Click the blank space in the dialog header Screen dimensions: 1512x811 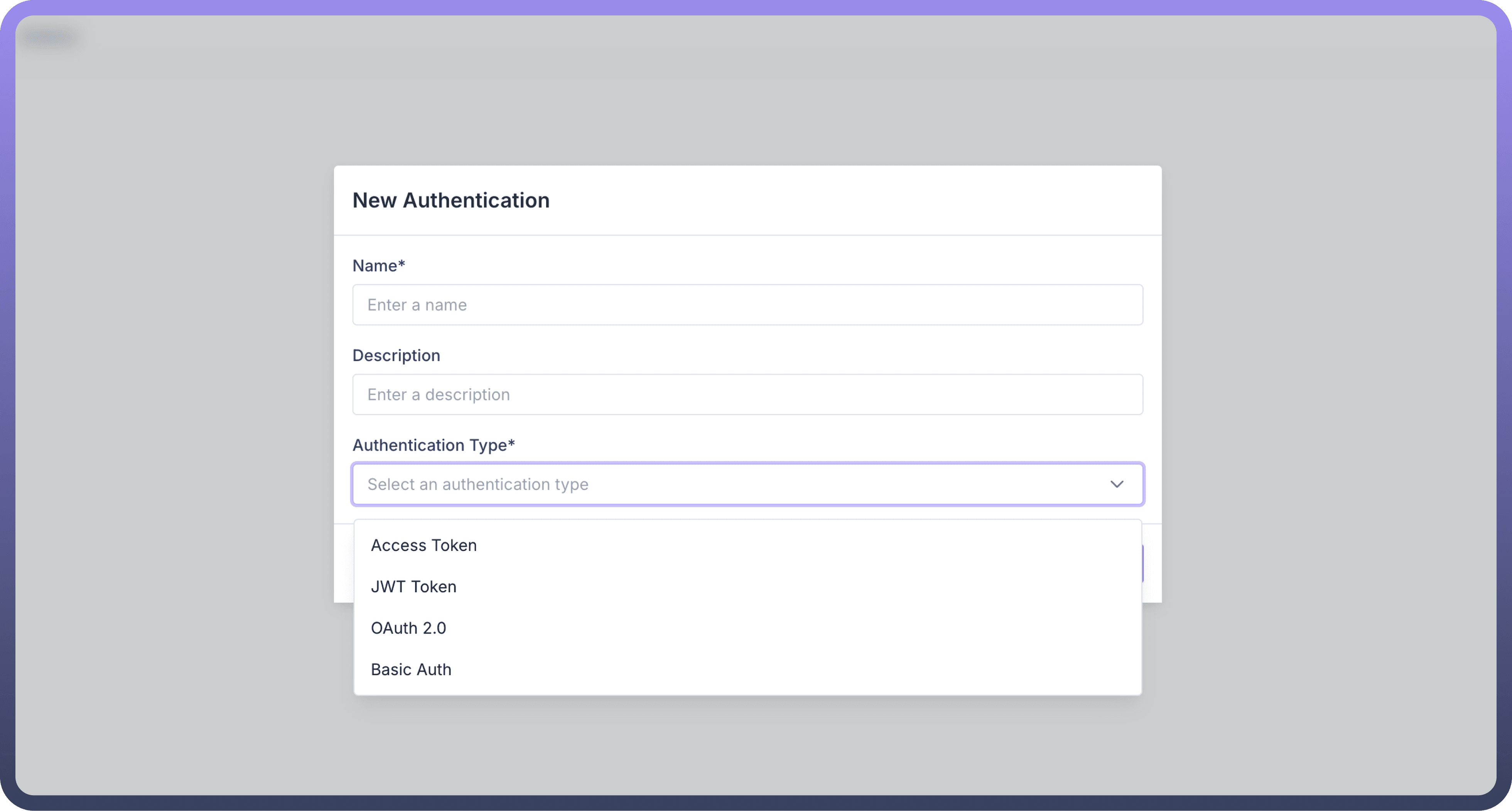pyautogui.click(x=881, y=200)
